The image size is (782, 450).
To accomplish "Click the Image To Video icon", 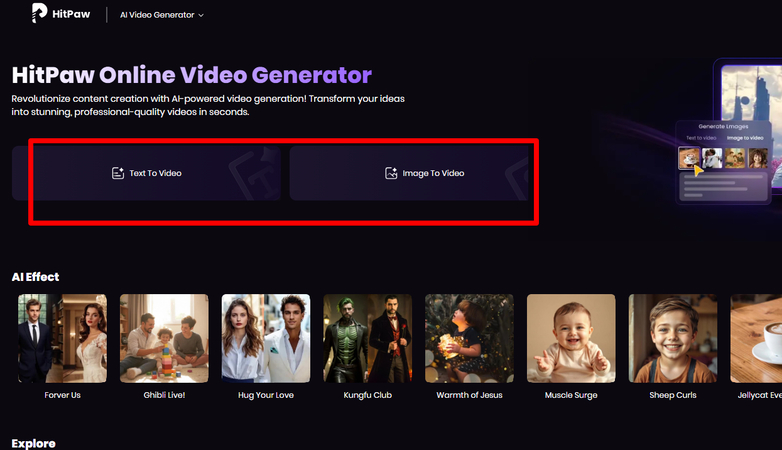I will (391, 173).
